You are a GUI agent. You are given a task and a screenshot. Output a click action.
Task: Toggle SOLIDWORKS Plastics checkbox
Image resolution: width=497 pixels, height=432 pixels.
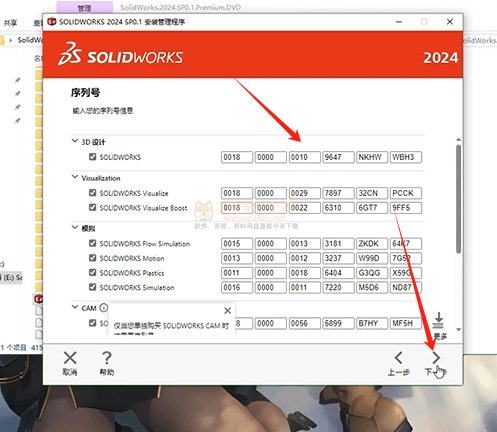92,273
